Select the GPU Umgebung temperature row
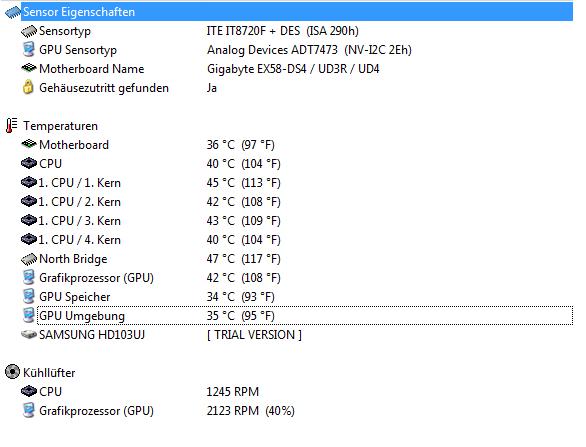This screenshot has width=586, height=447. pos(305,315)
